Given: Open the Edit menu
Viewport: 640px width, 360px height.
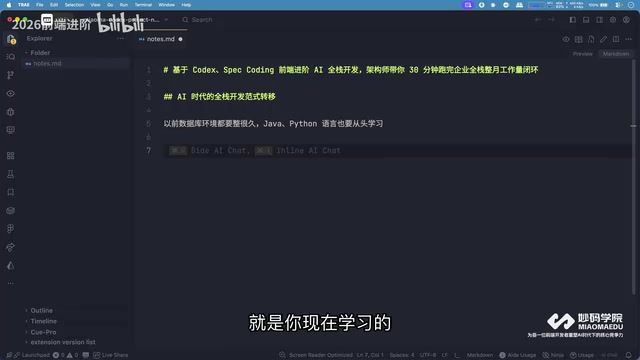Looking at the screenshot, I should point(54,5).
